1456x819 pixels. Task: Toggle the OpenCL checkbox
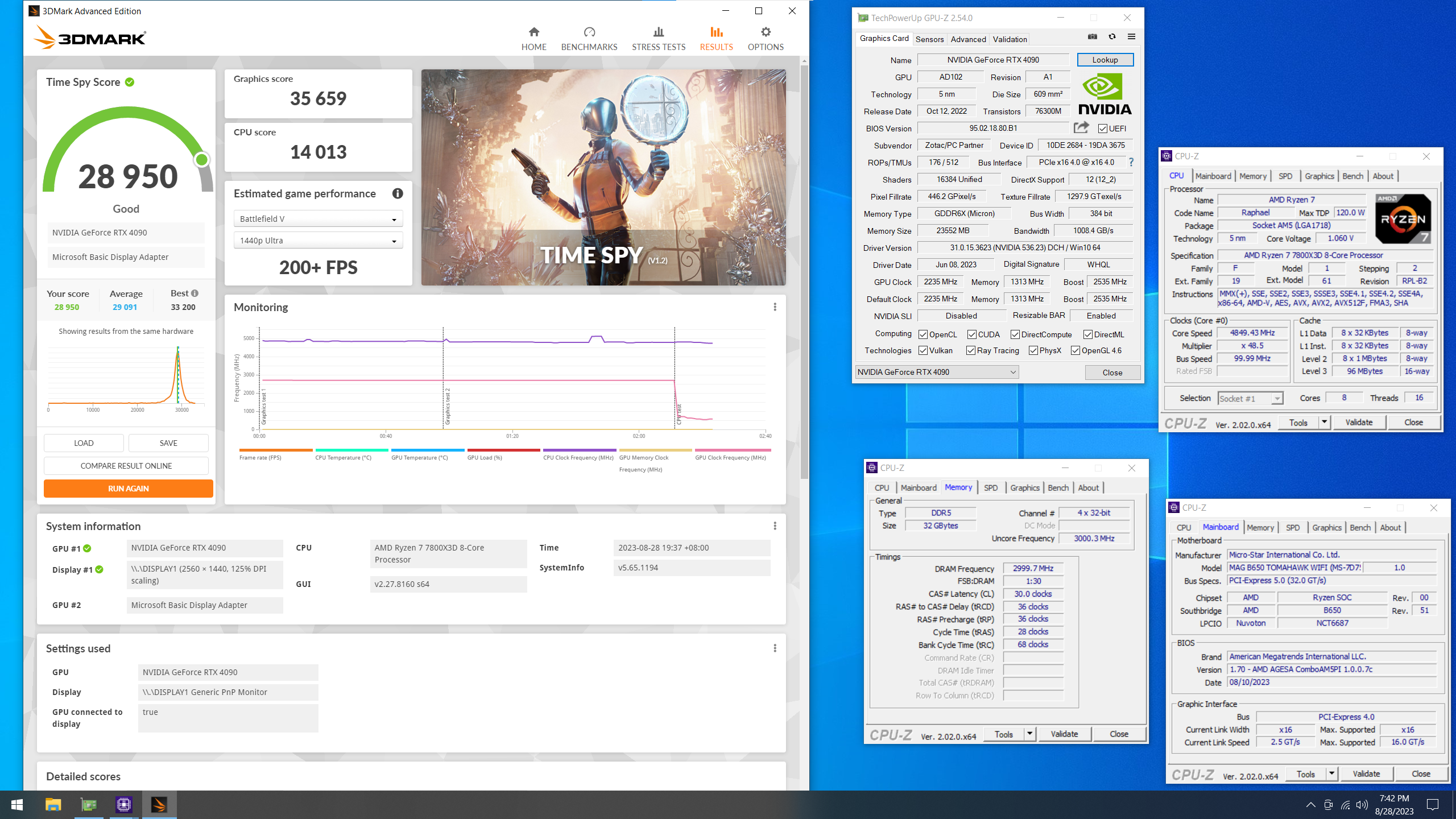(923, 334)
